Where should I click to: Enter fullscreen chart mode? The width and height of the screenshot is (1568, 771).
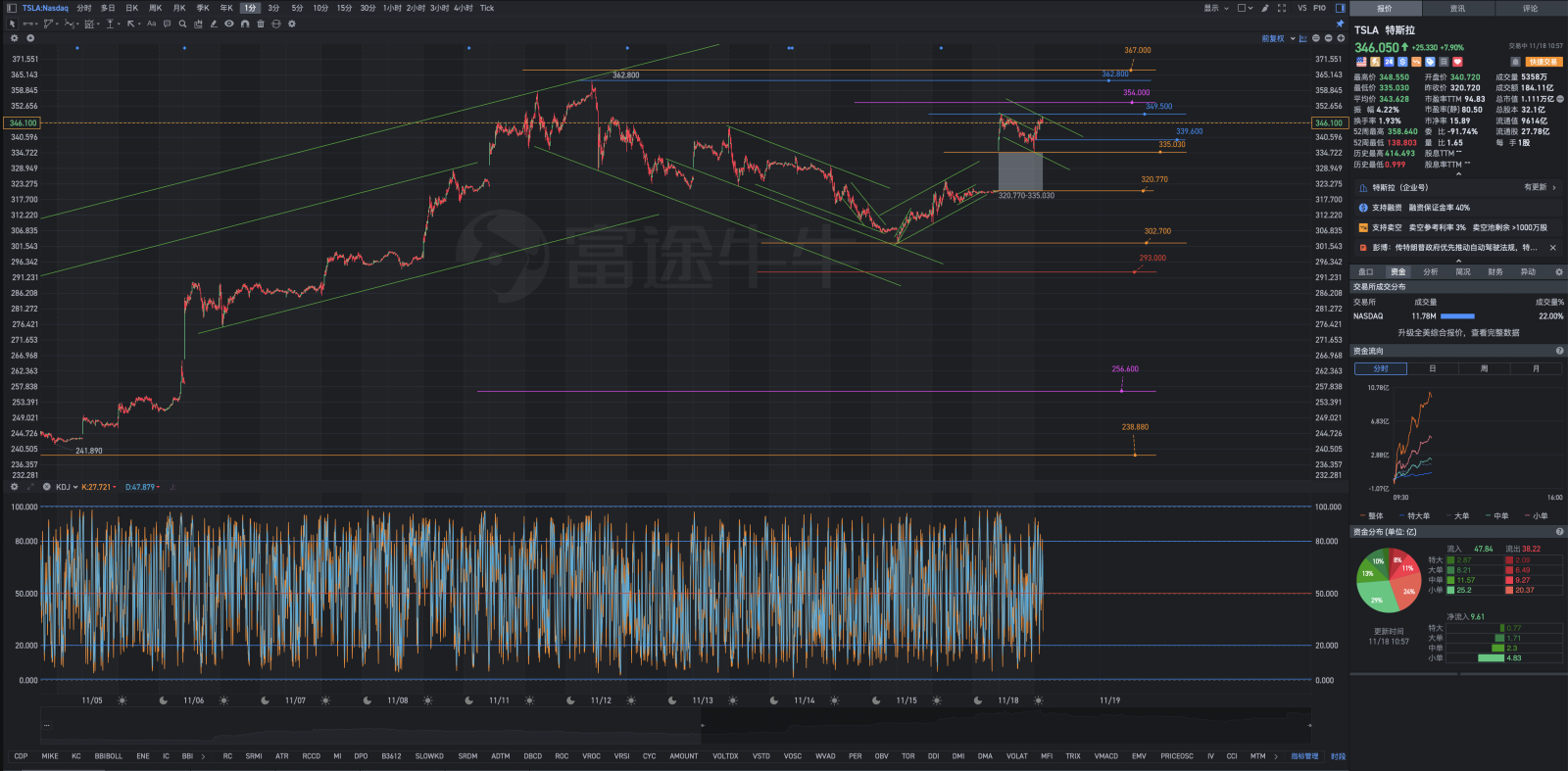(1282, 8)
